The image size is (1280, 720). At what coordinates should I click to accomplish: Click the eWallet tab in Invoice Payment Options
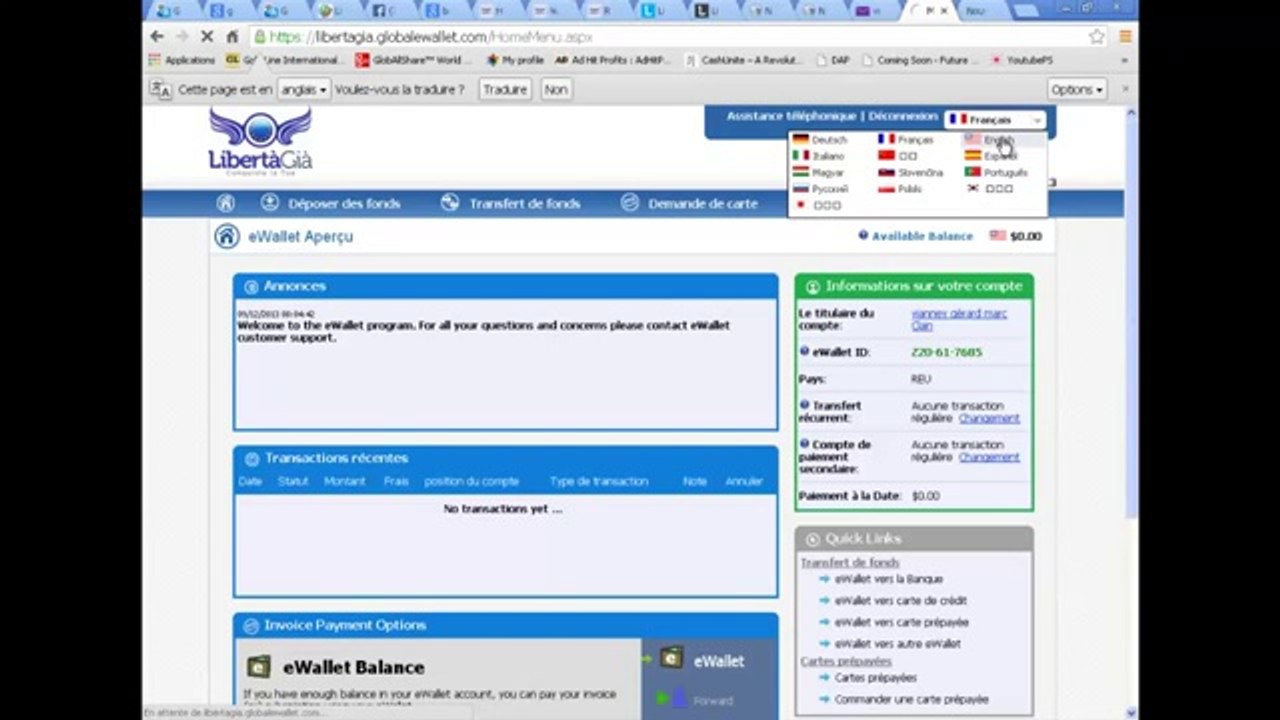pyautogui.click(x=709, y=661)
